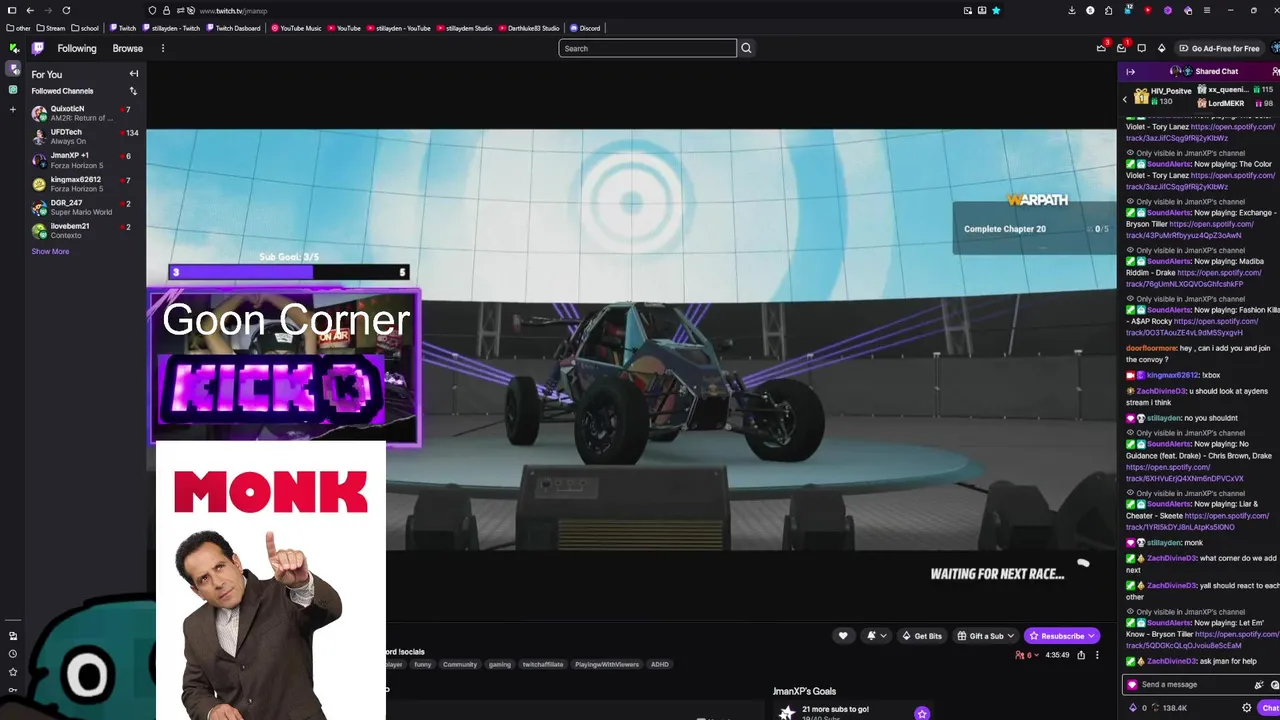Image resolution: width=1280 pixels, height=720 pixels.
Task: Open stream options three-dot menu
Action: [1097, 655]
